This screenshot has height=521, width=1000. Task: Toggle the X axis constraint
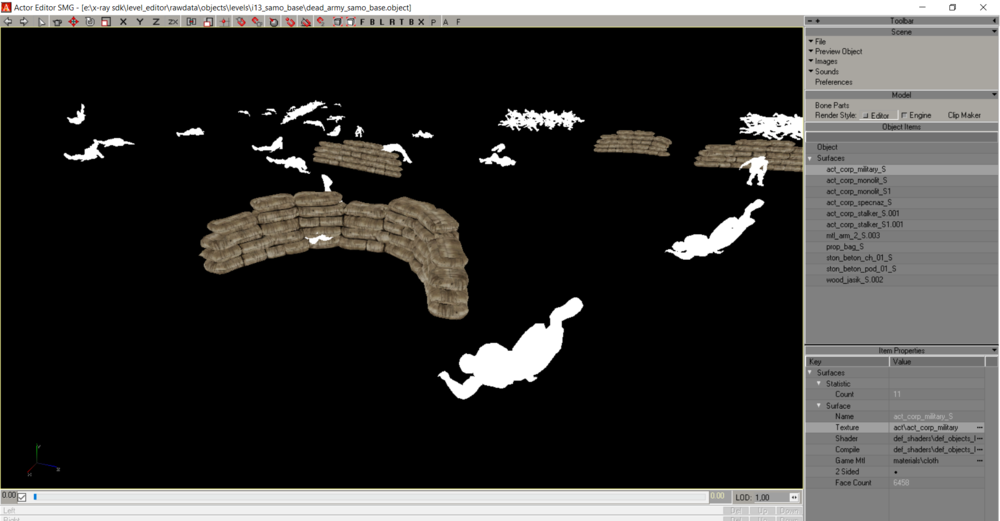click(x=123, y=22)
